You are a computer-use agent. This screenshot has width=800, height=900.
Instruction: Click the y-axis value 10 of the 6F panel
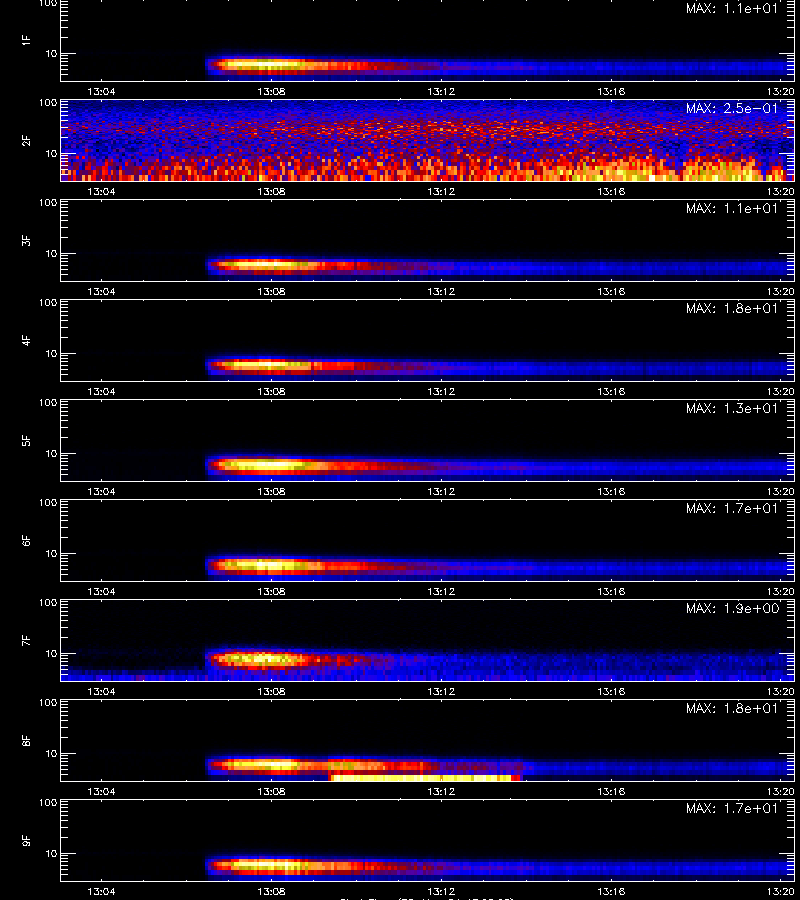click(x=51, y=553)
